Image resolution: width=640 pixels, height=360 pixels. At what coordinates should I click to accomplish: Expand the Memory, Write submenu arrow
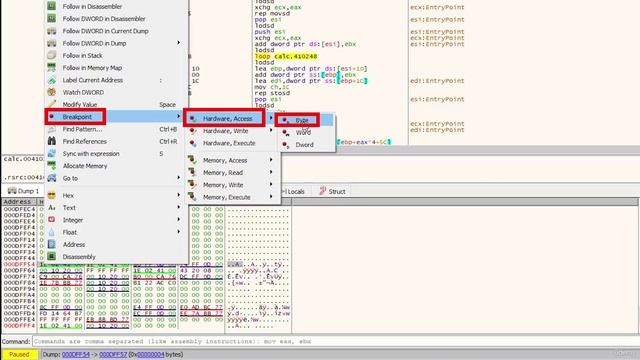coord(271,184)
